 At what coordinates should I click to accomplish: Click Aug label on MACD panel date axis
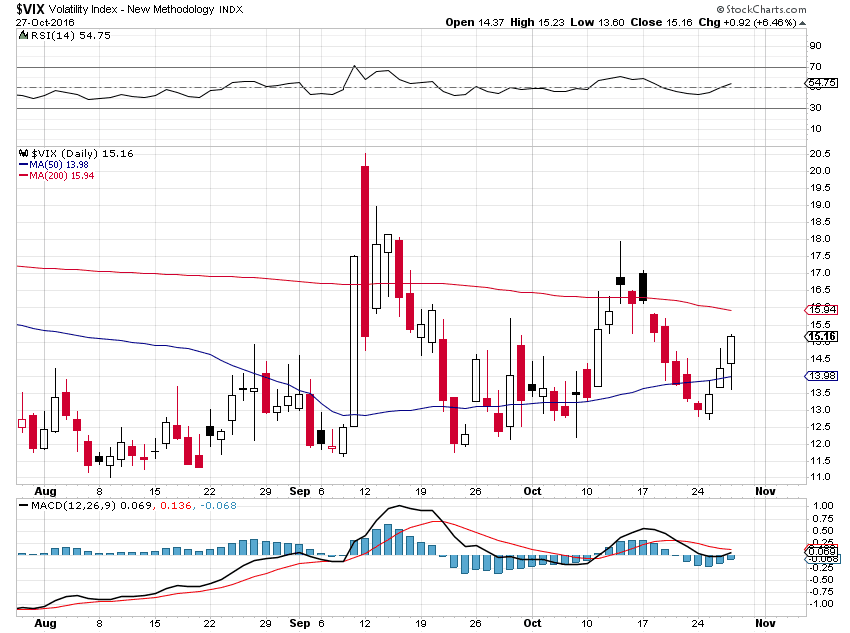[x=45, y=623]
